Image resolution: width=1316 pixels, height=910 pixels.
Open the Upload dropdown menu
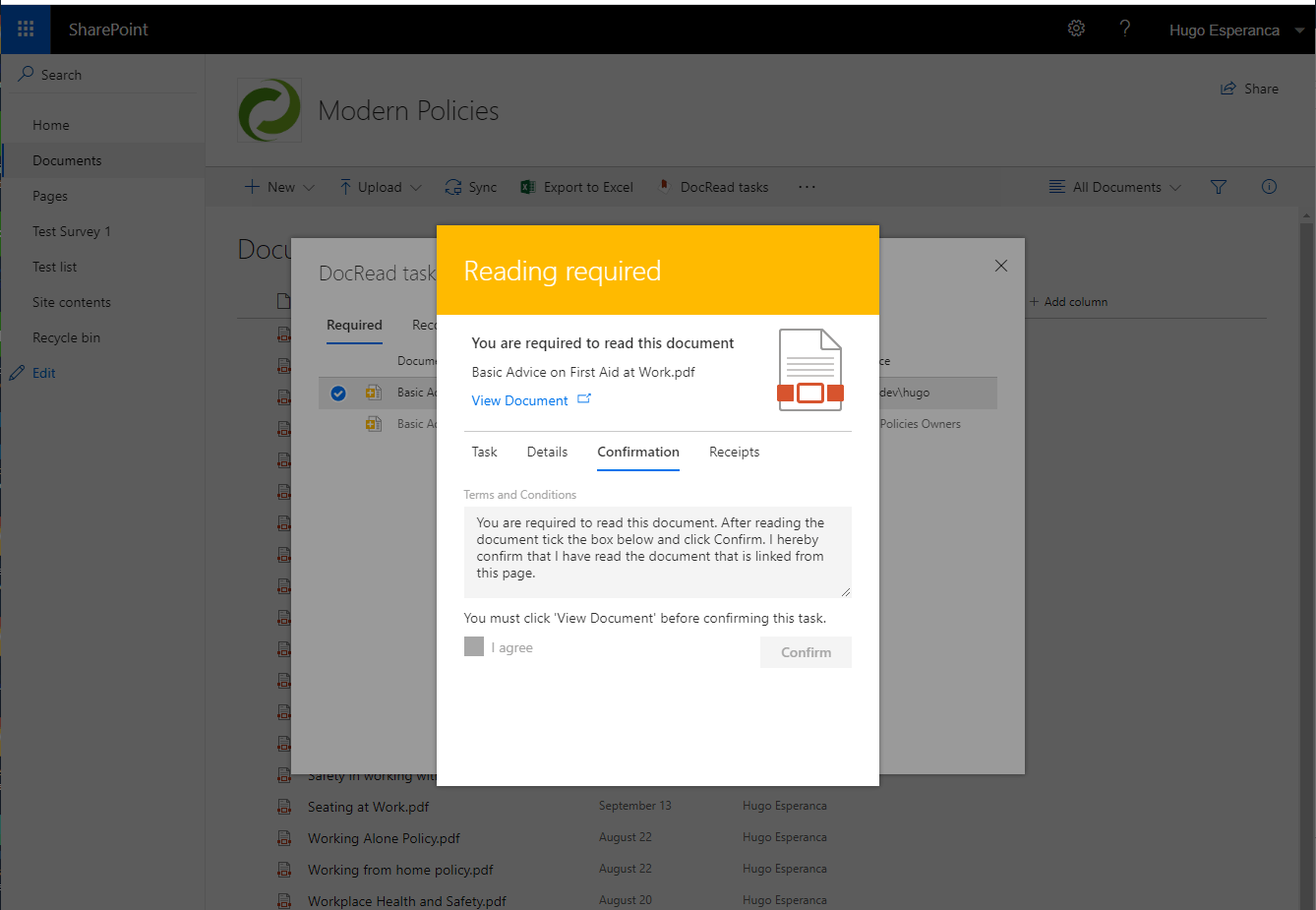pos(416,186)
